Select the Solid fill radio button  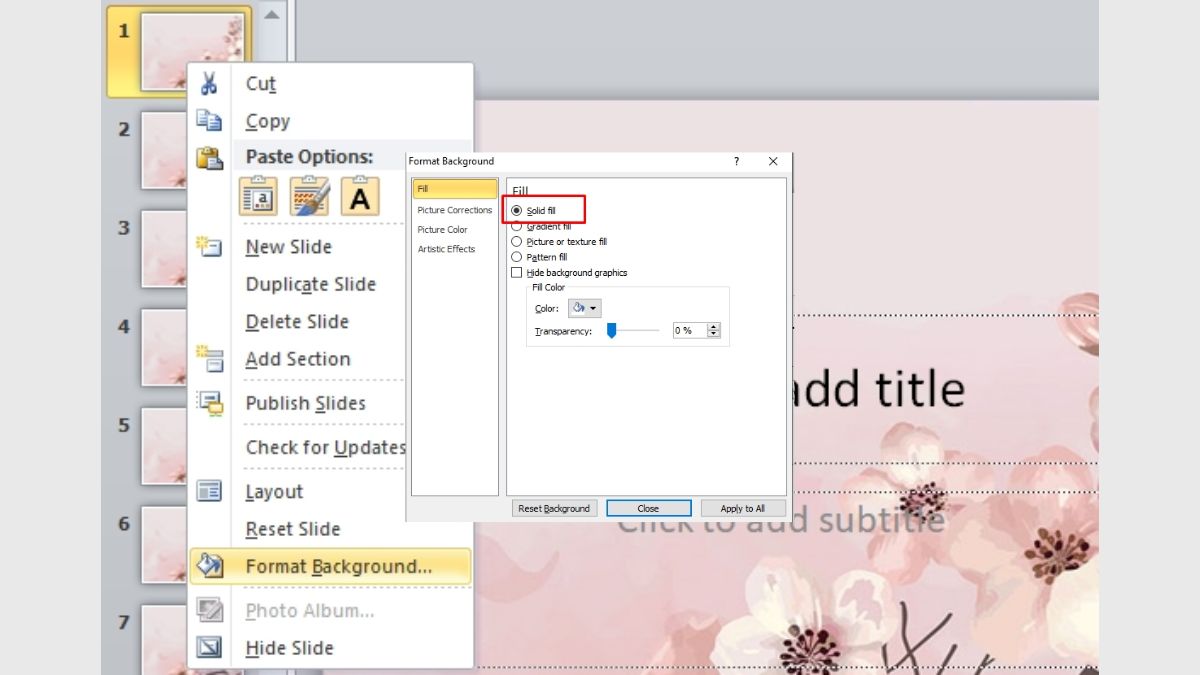(x=517, y=210)
